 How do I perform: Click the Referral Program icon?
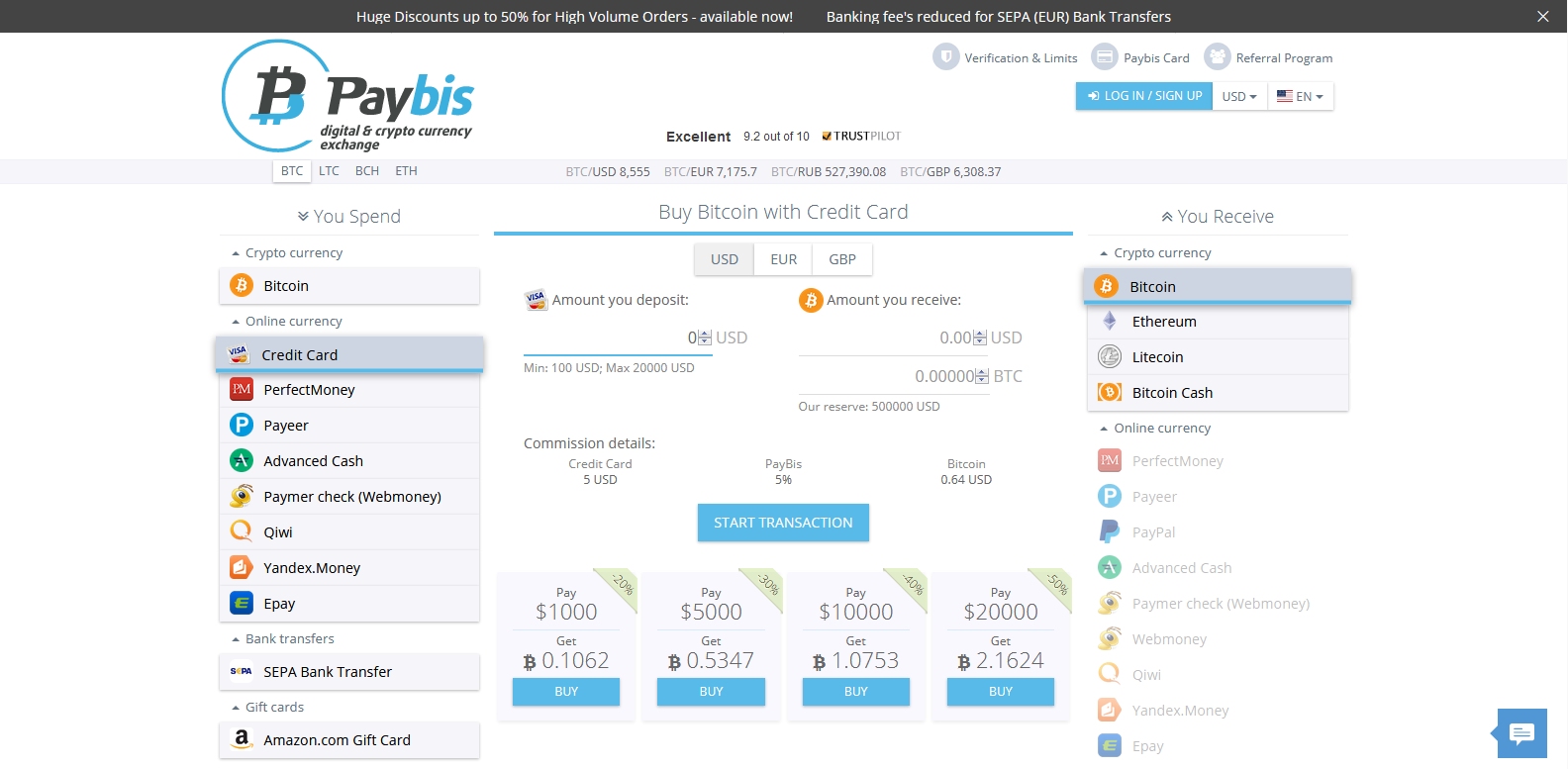[x=1218, y=56]
